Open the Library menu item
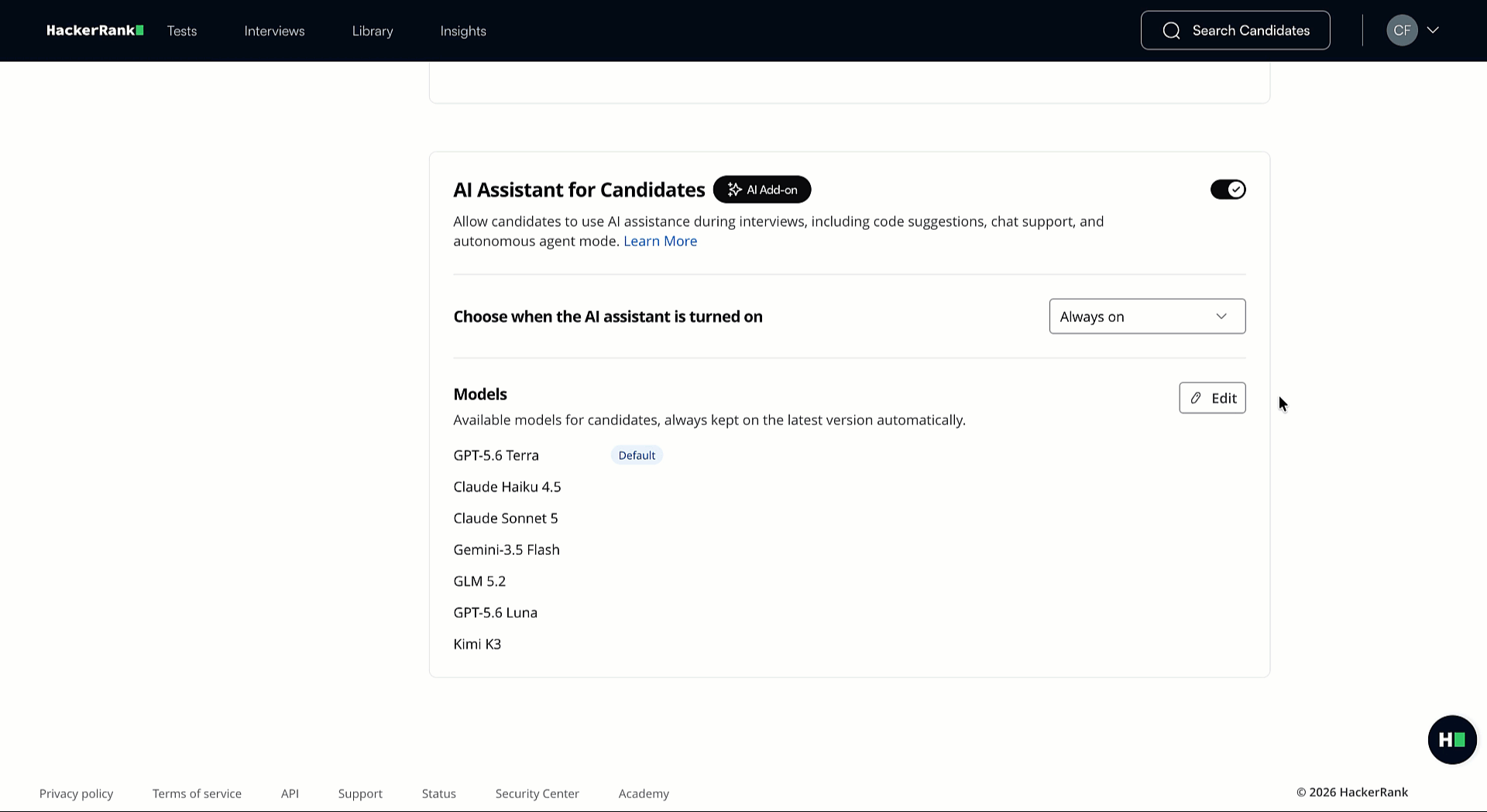 pos(373,31)
